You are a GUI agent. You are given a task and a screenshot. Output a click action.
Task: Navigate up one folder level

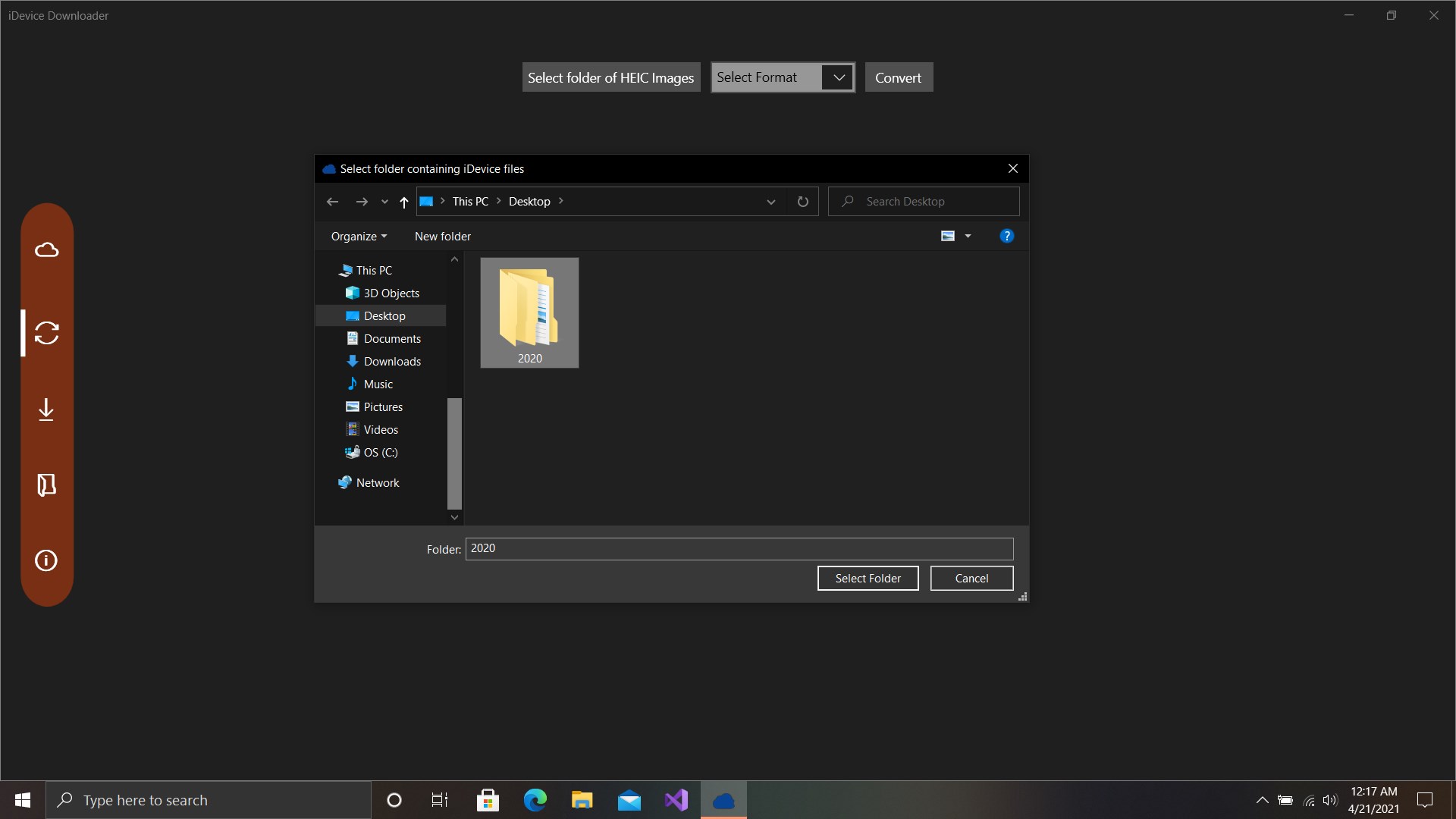click(x=403, y=202)
